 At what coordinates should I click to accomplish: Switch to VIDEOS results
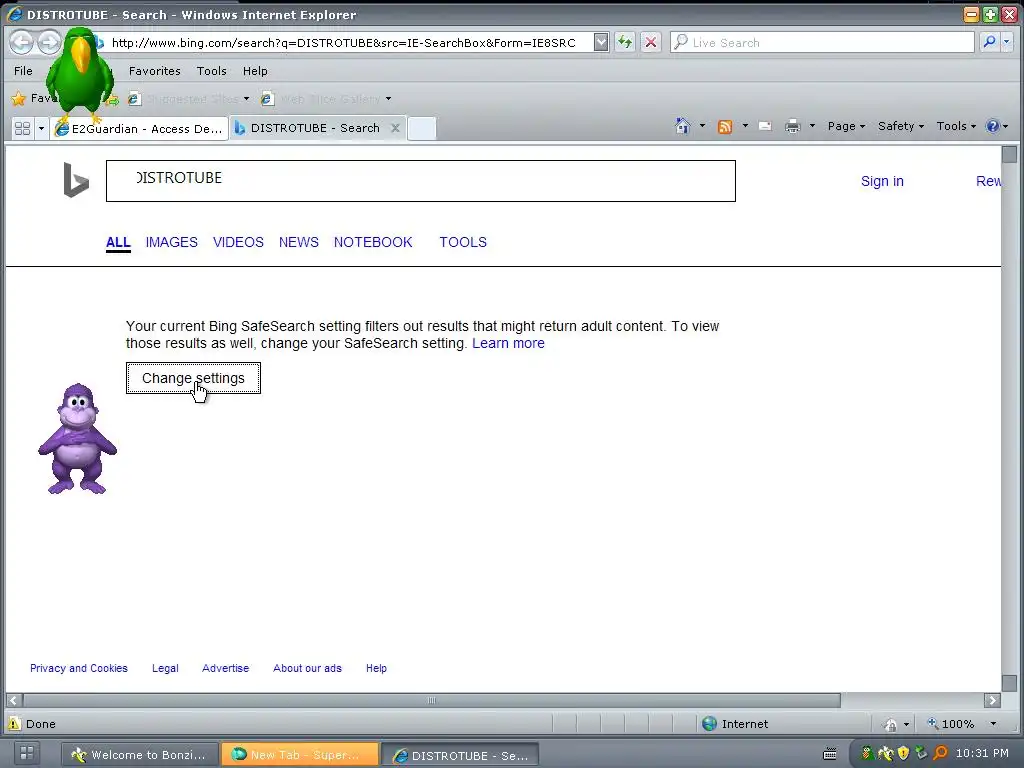click(x=238, y=242)
